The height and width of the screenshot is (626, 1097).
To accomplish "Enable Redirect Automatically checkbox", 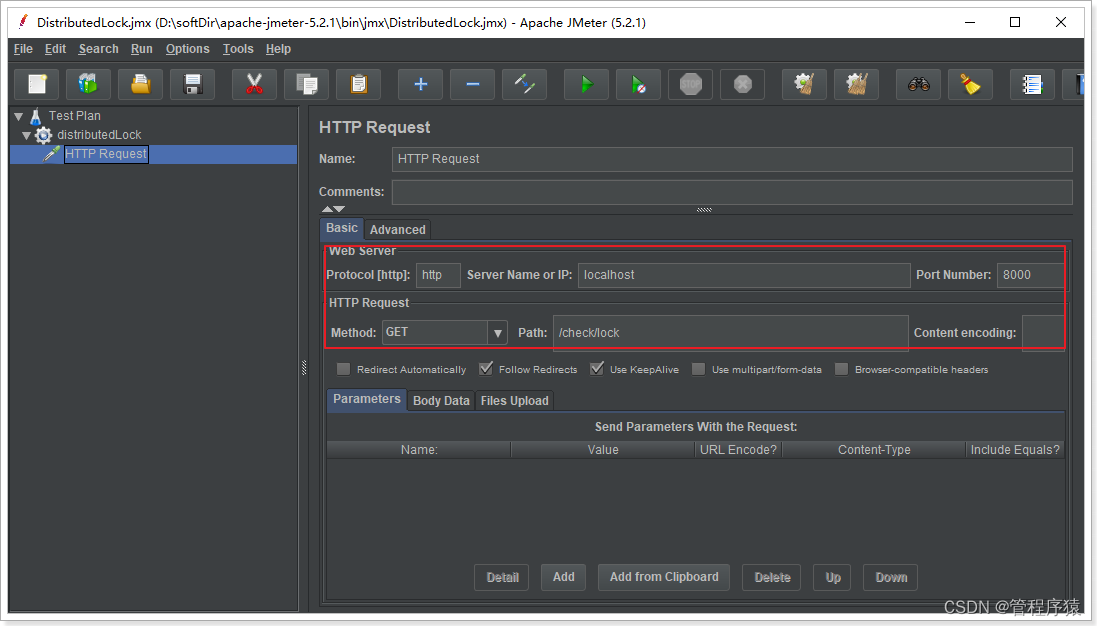I will [344, 369].
